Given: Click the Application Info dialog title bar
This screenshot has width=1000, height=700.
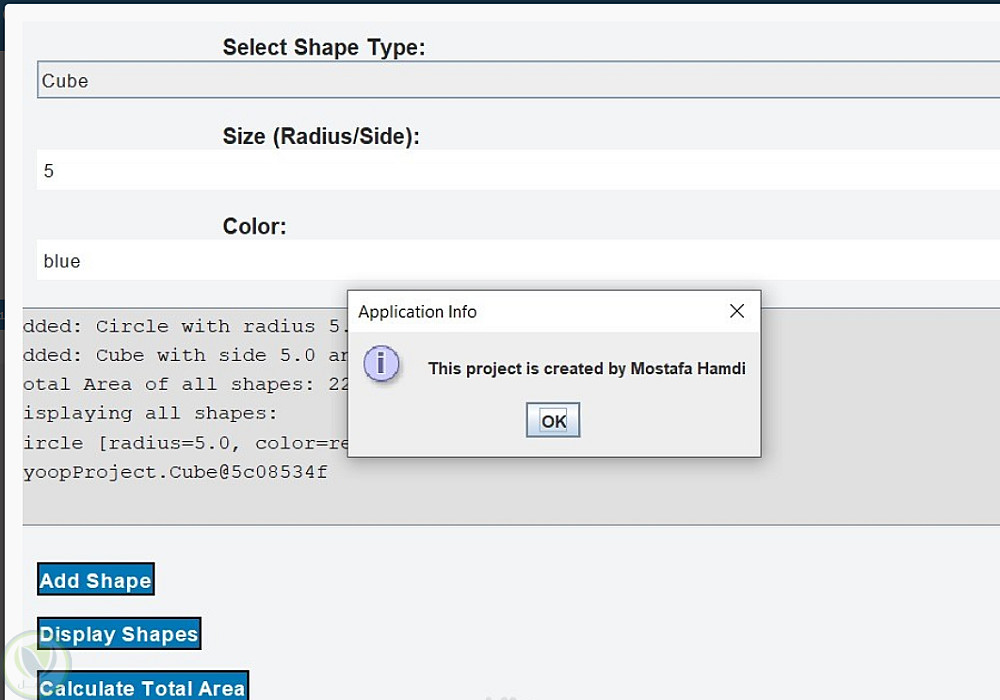Looking at the screenshot, I should pos(530,311).
